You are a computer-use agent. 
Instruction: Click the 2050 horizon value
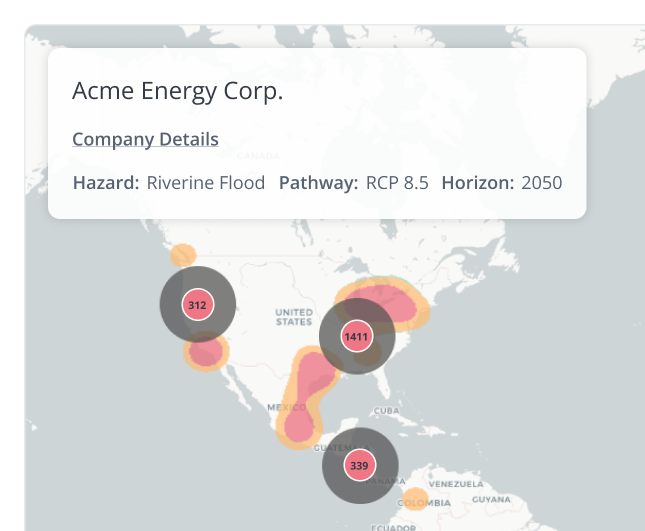(542, 183)
